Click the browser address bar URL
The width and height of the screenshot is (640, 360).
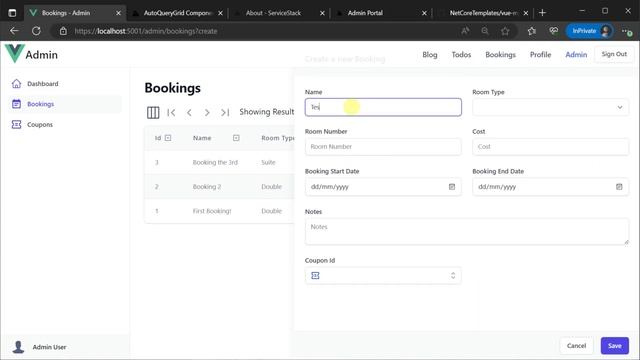click(146, 31)
